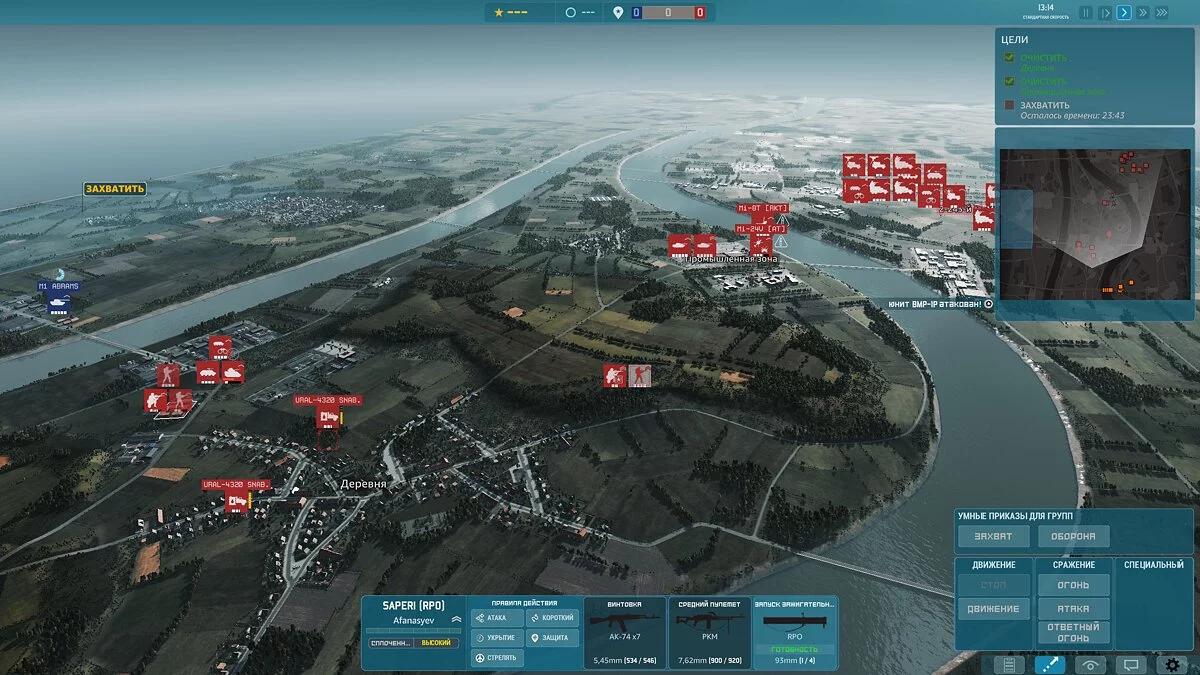1200x675 pixels.
Task: Select the Mi-8T helicopter unit label
Action: (763, 208)
